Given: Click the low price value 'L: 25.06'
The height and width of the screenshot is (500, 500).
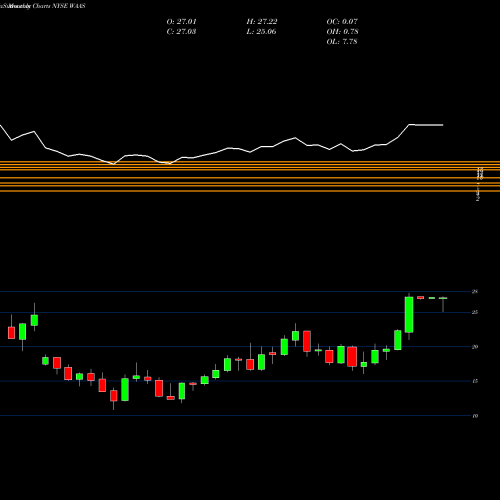Looking at the screenshot, I should click(x=262, y=32).
